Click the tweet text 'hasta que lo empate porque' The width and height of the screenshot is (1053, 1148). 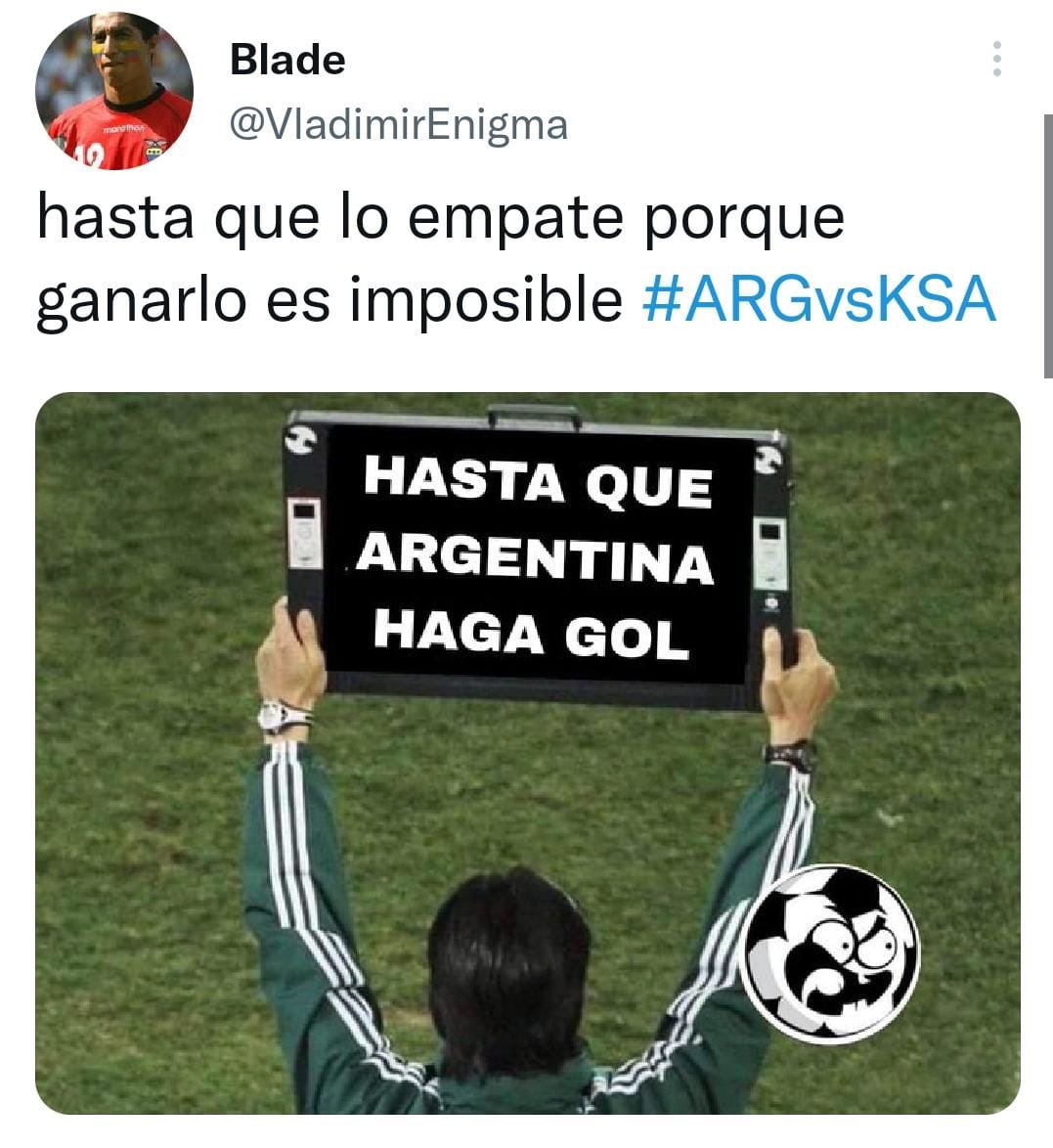441,219
